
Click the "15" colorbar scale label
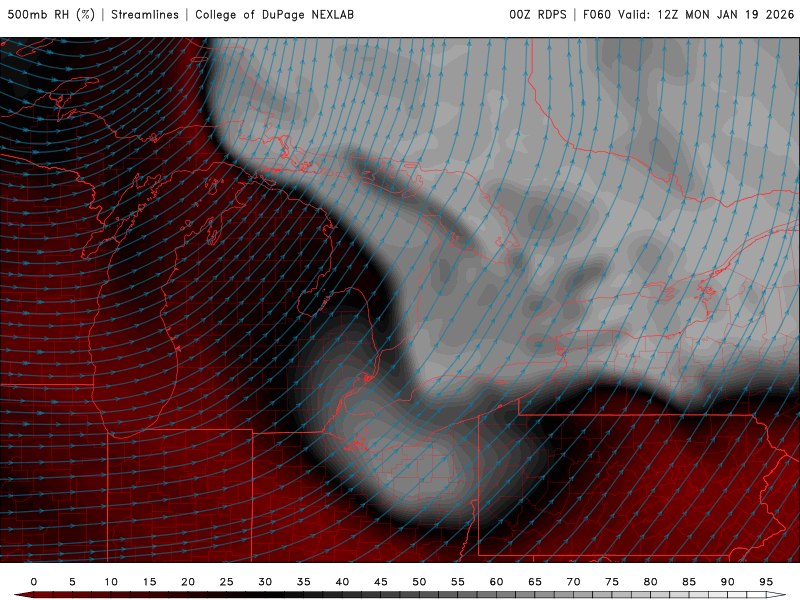(x=149, y=582)
